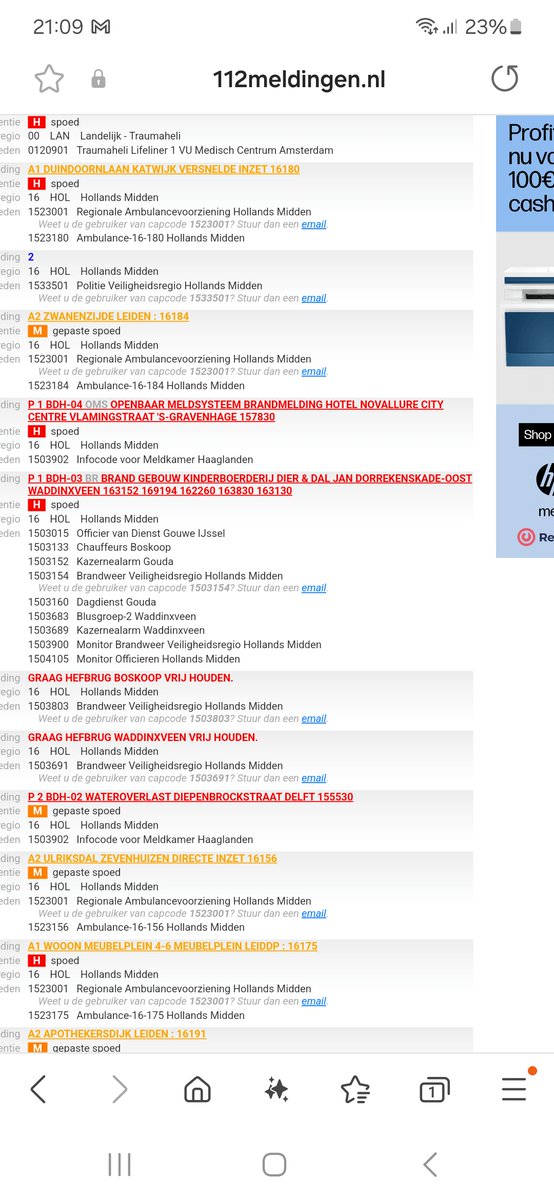
Task: Tap the HP logo in the advertisement
Action: point(544,480)
